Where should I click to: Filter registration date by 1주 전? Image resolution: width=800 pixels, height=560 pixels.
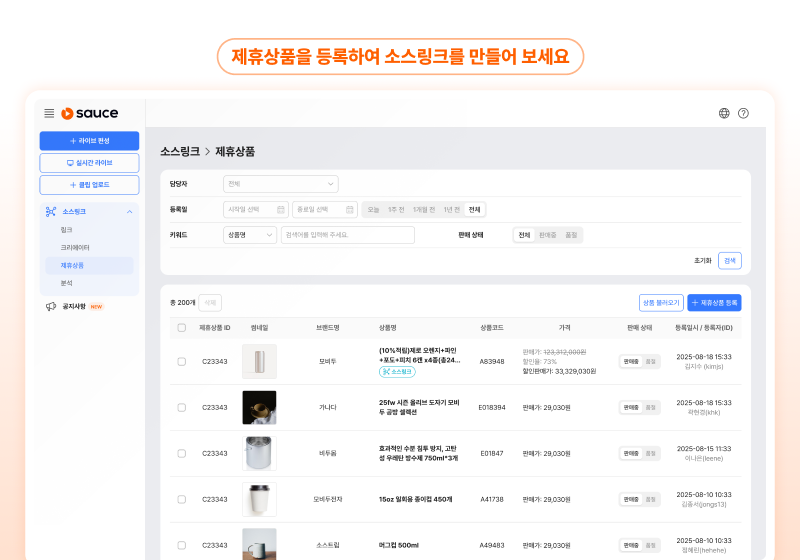[x=396, y=210]
